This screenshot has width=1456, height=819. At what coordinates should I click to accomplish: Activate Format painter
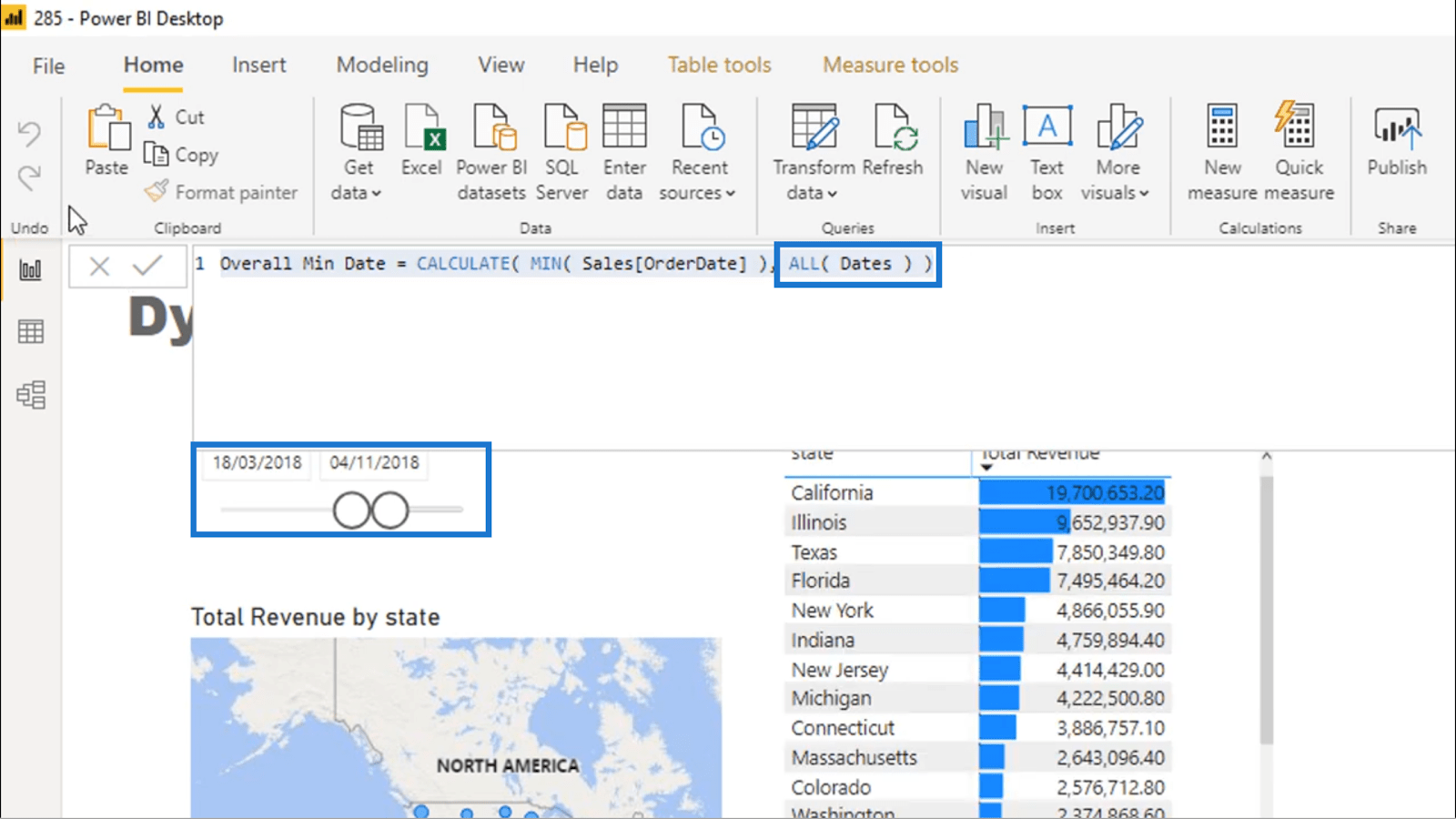pyautogui.click(x=221, y=192)
